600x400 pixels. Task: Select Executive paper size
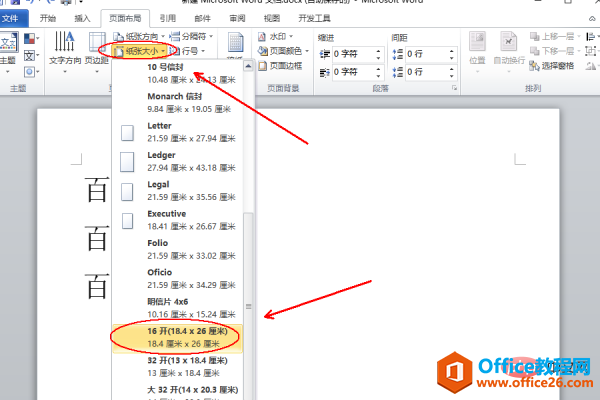click(178, 220)
